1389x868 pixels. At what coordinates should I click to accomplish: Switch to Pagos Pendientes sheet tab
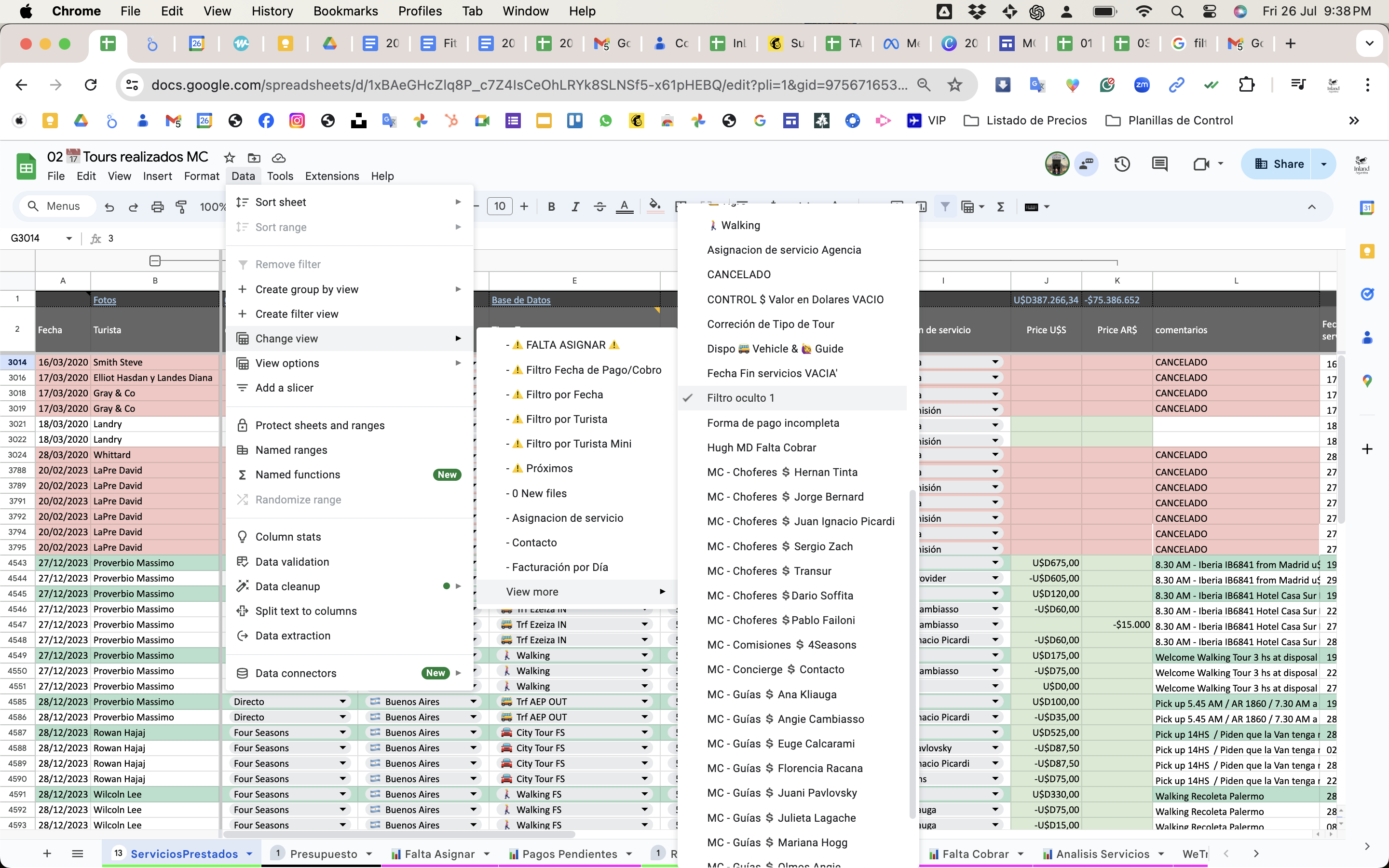570,854
